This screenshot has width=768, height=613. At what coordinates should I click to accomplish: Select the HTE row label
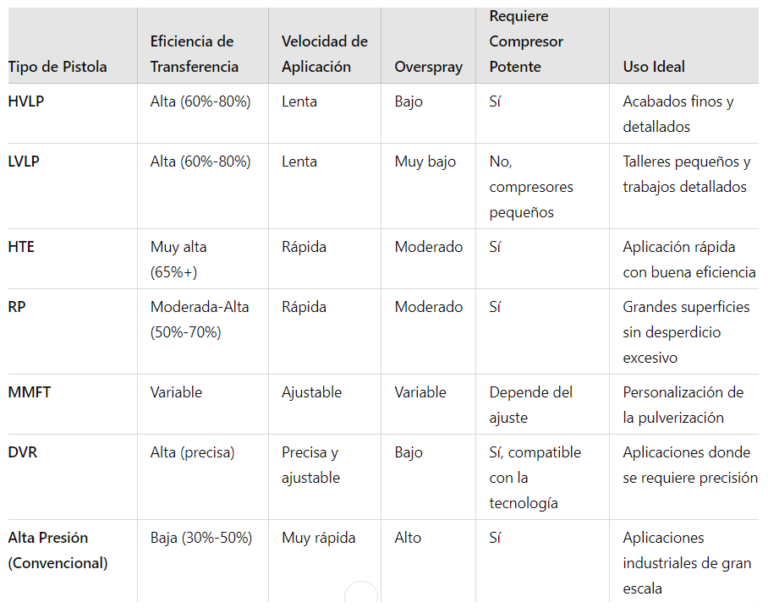pyautogui.click(x=21, y=247)
